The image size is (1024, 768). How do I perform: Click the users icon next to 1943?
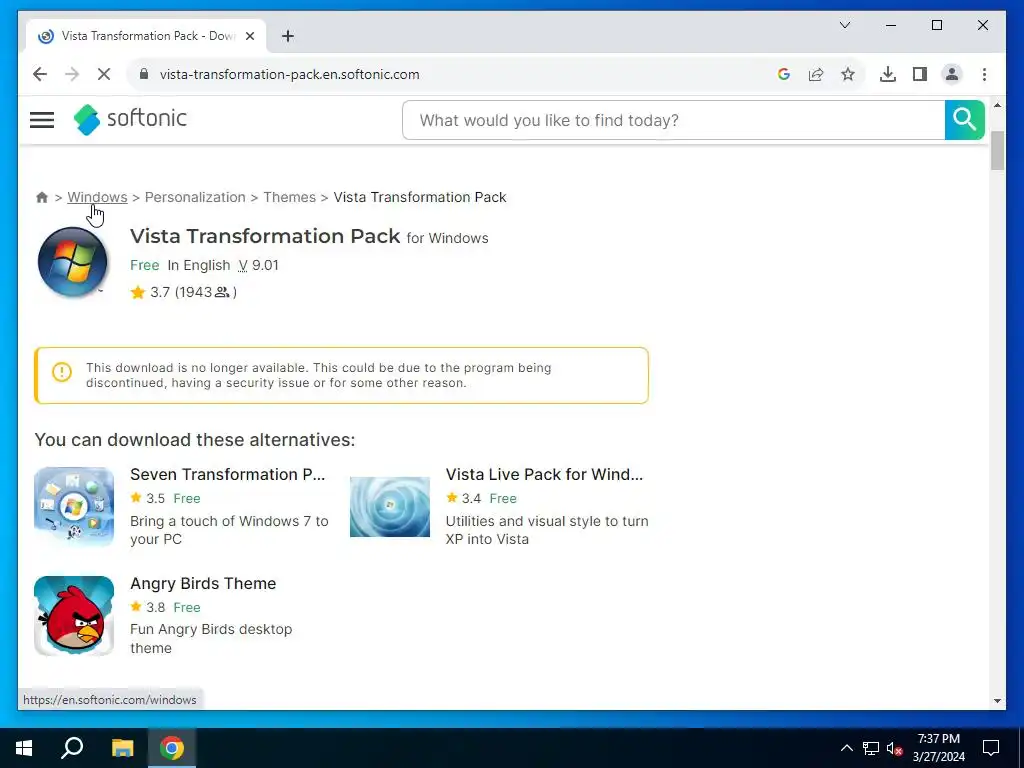(x=222, y=292)
